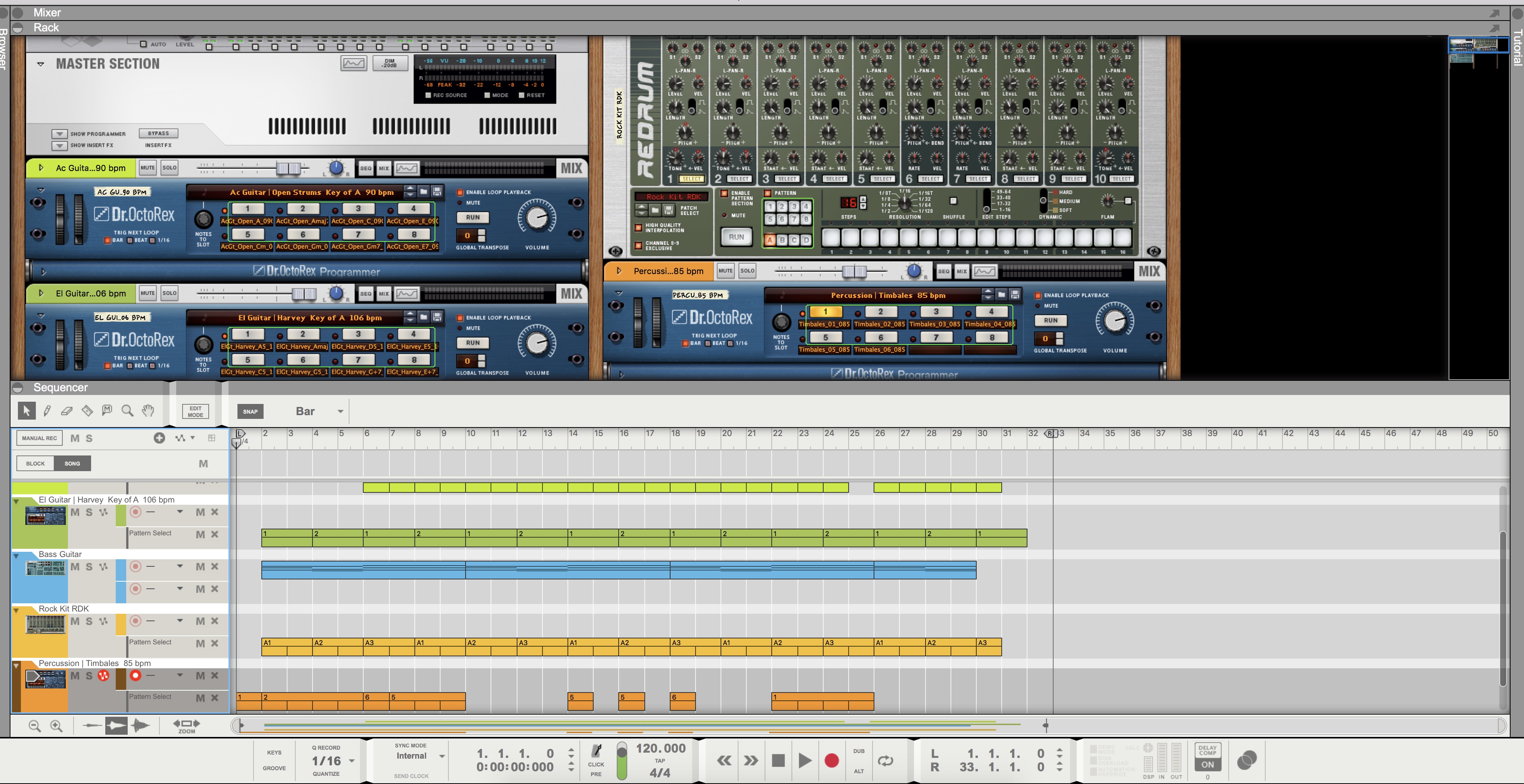Viewport: 1524px width, 784px height.
Task: Click Run on Ac Guitar Dr.OctoRex
Action: (x=473, y=217)
